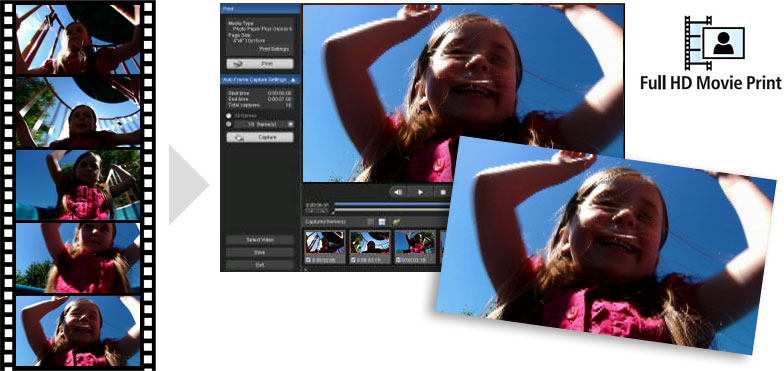784x371 pixels.
Task: Select the dimmed list view icon
Action: 370,222
